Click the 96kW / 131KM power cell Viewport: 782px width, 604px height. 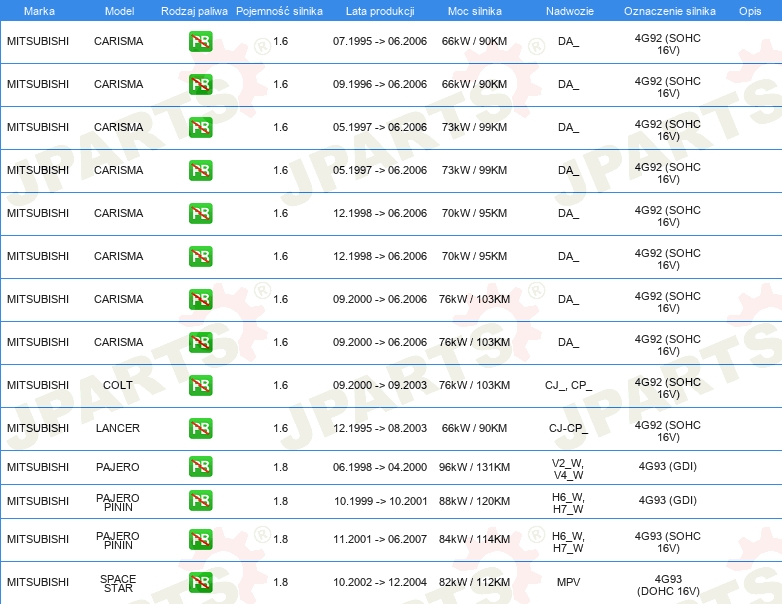pyautogui.click(x=474, y=467)
